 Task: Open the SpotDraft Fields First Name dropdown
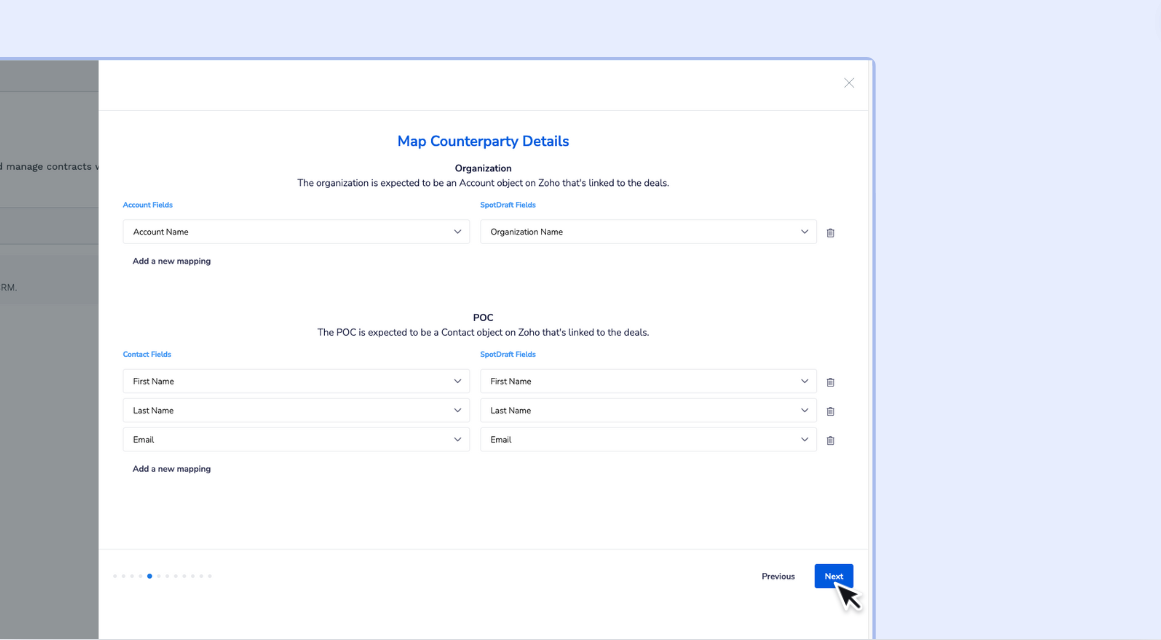[x=648, y=381]
